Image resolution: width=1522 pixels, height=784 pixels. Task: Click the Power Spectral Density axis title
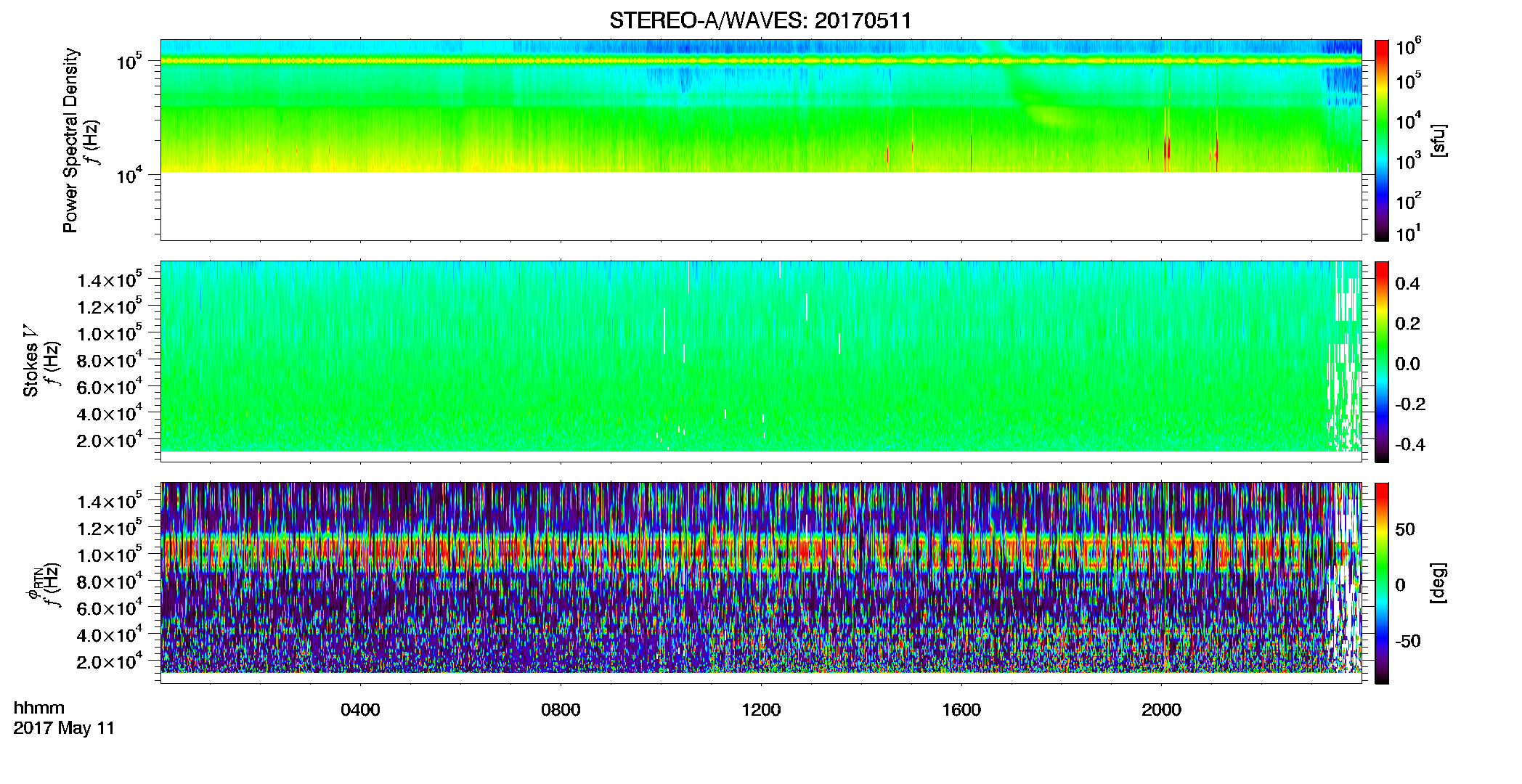coord(70,140)
